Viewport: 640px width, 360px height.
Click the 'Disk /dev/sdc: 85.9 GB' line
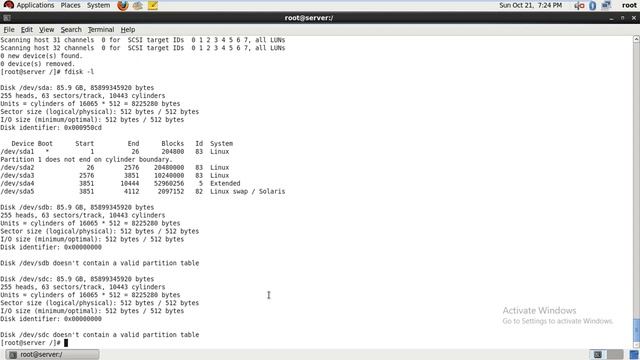77,279
